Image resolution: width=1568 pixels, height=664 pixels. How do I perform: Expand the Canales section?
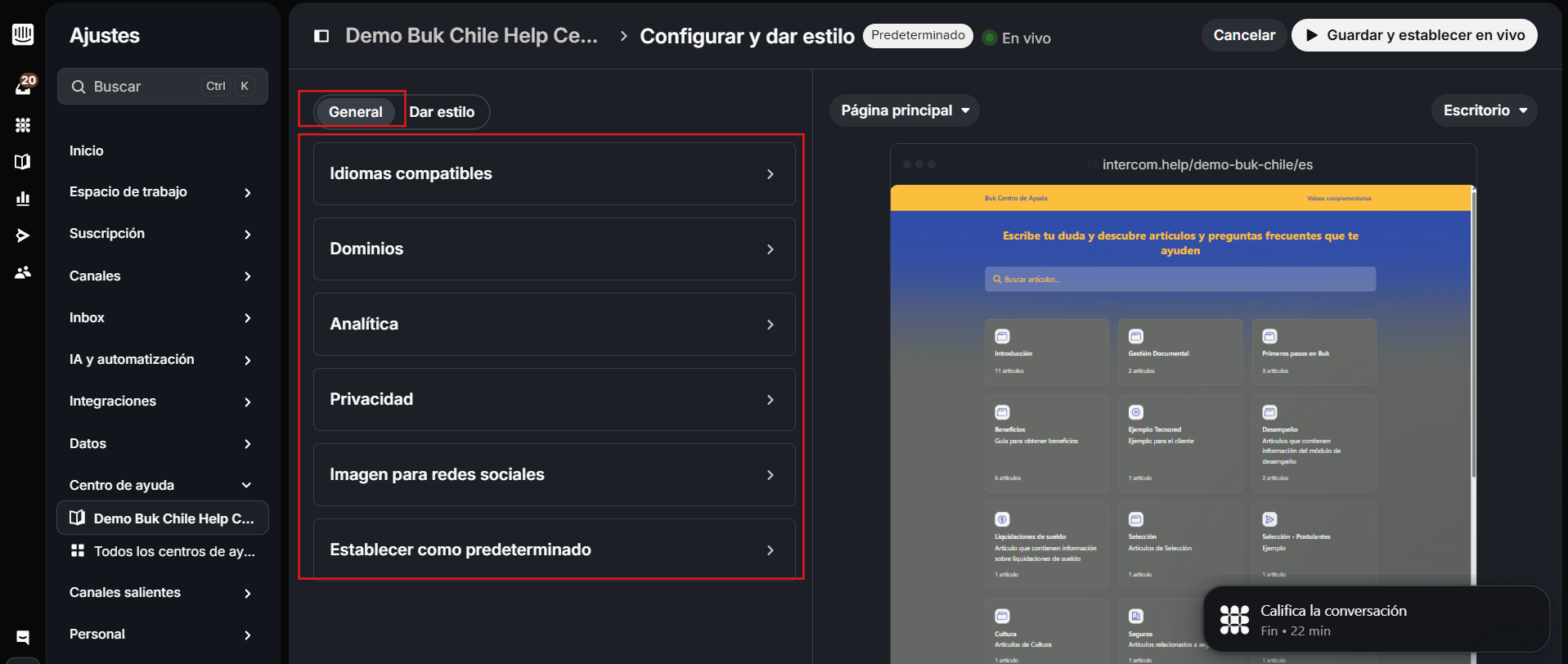(161, 276)
